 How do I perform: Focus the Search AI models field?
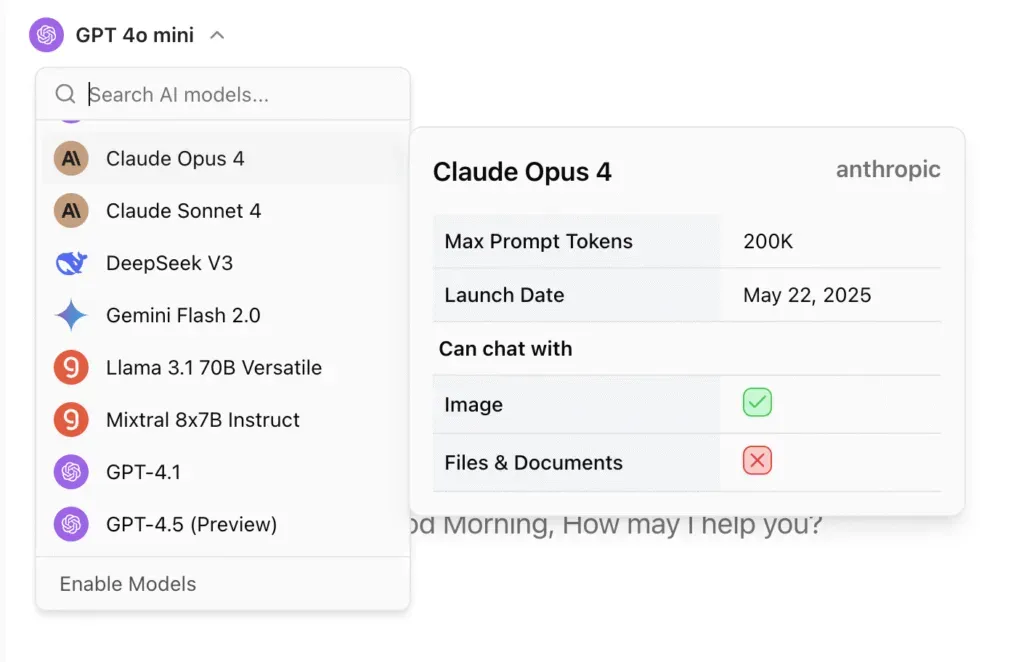[x=240, y=95]
